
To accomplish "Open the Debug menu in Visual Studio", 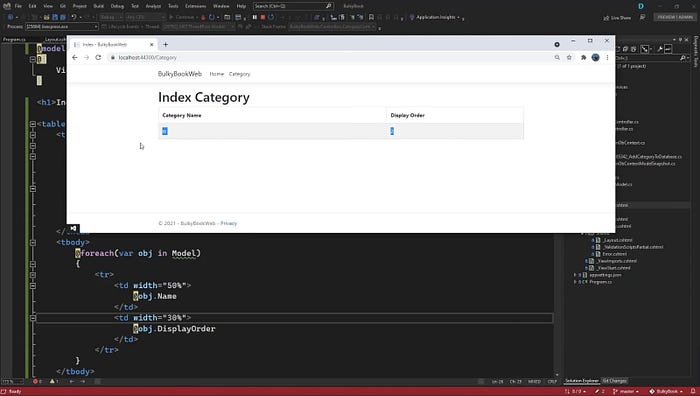I will click(117, 6).
